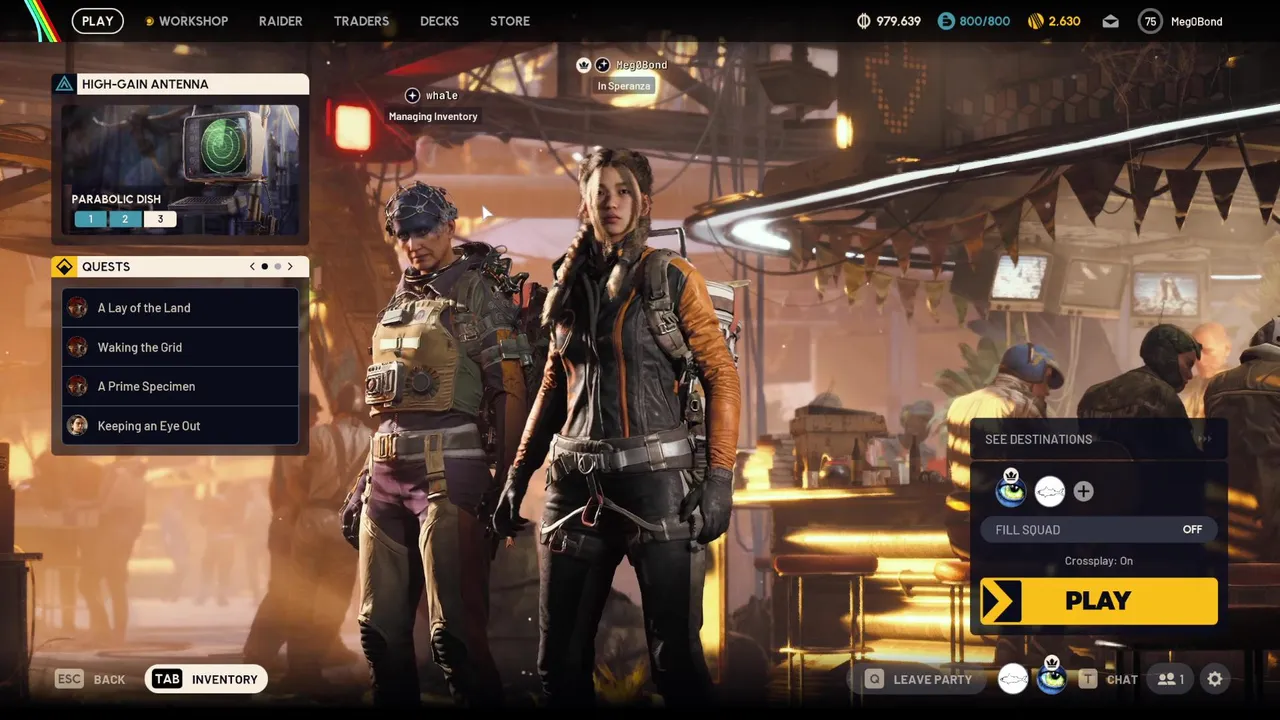Select the Meg0Bond character model in center
1280x720 pixels.
[x=625, y=420]
